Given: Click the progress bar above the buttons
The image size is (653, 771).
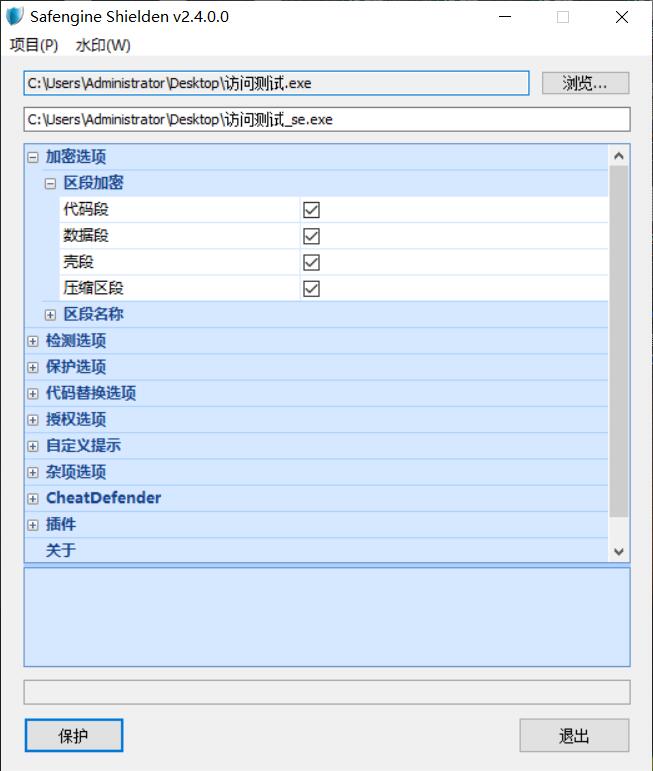Looking at the screenshot, I should tap(327, 692).
